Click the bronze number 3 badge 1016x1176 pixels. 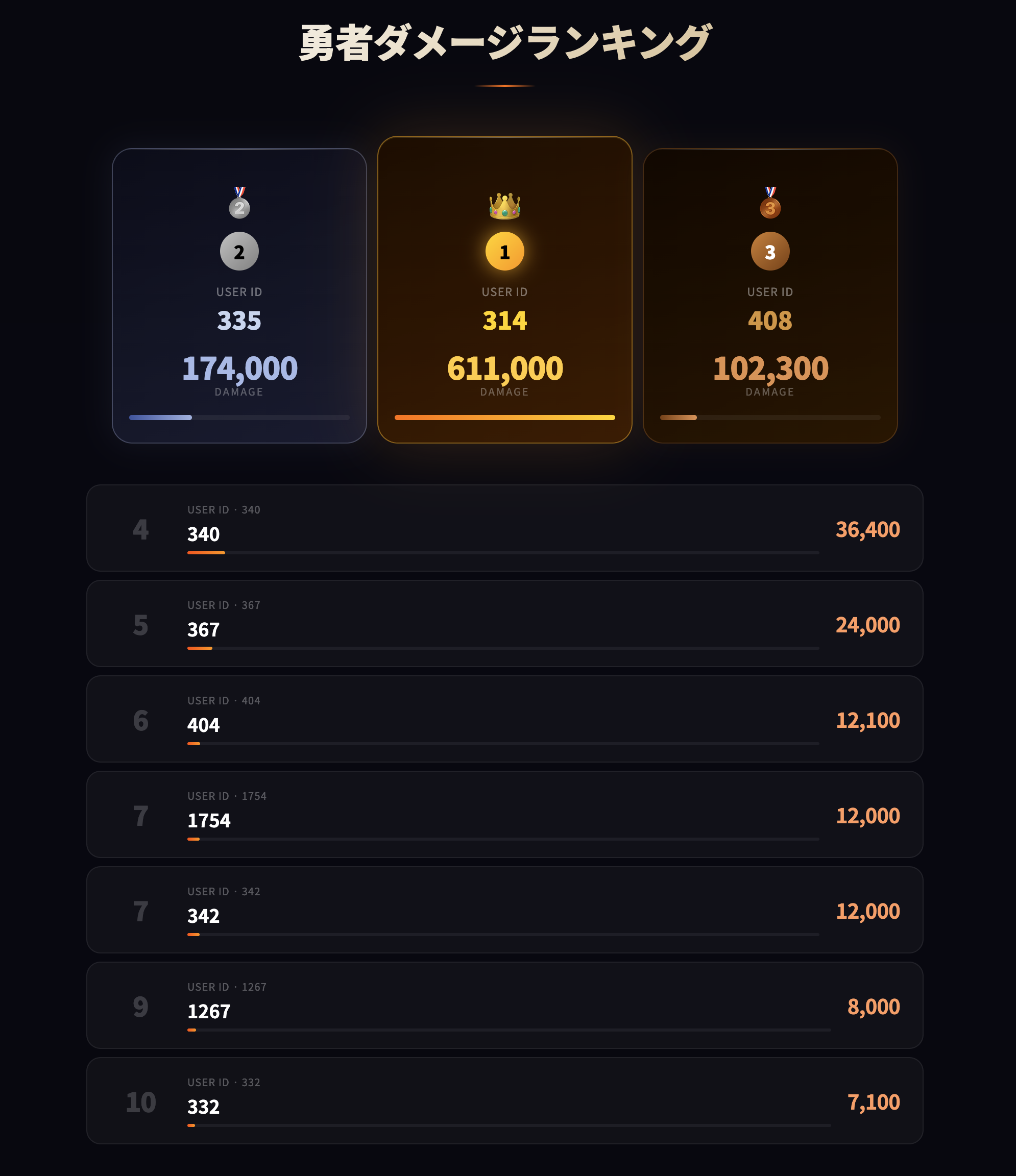[770, 252]
